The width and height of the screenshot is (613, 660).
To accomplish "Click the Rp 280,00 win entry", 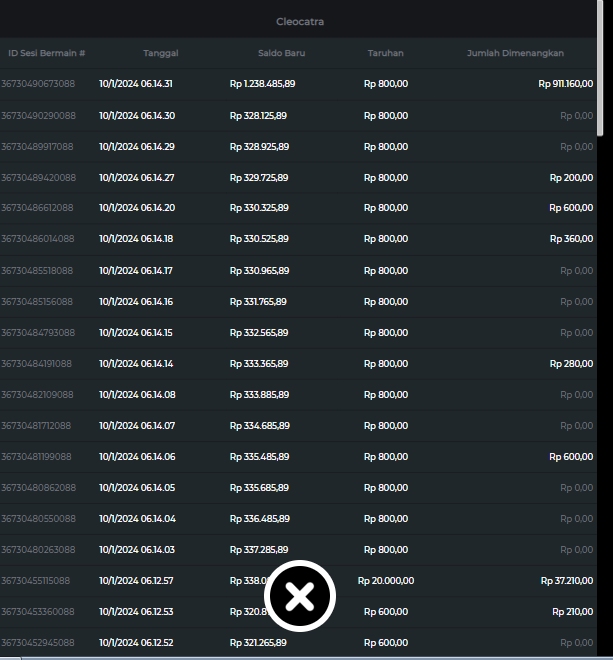I will 571,364.
